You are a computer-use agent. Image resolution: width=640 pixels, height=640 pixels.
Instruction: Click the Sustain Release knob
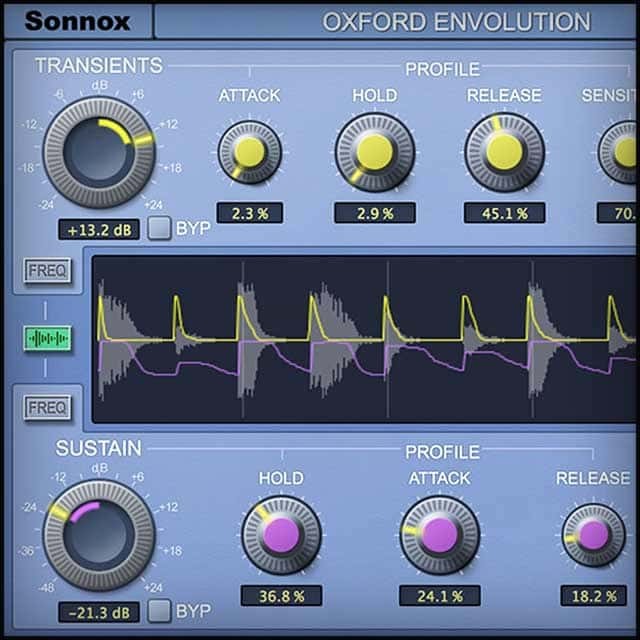[593, 534]
